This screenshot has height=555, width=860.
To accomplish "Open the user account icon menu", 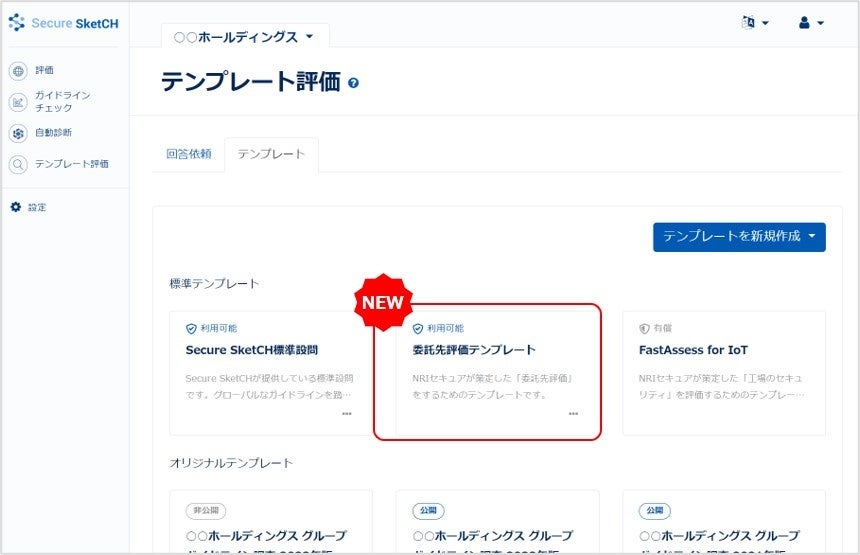I will point(804,22).
